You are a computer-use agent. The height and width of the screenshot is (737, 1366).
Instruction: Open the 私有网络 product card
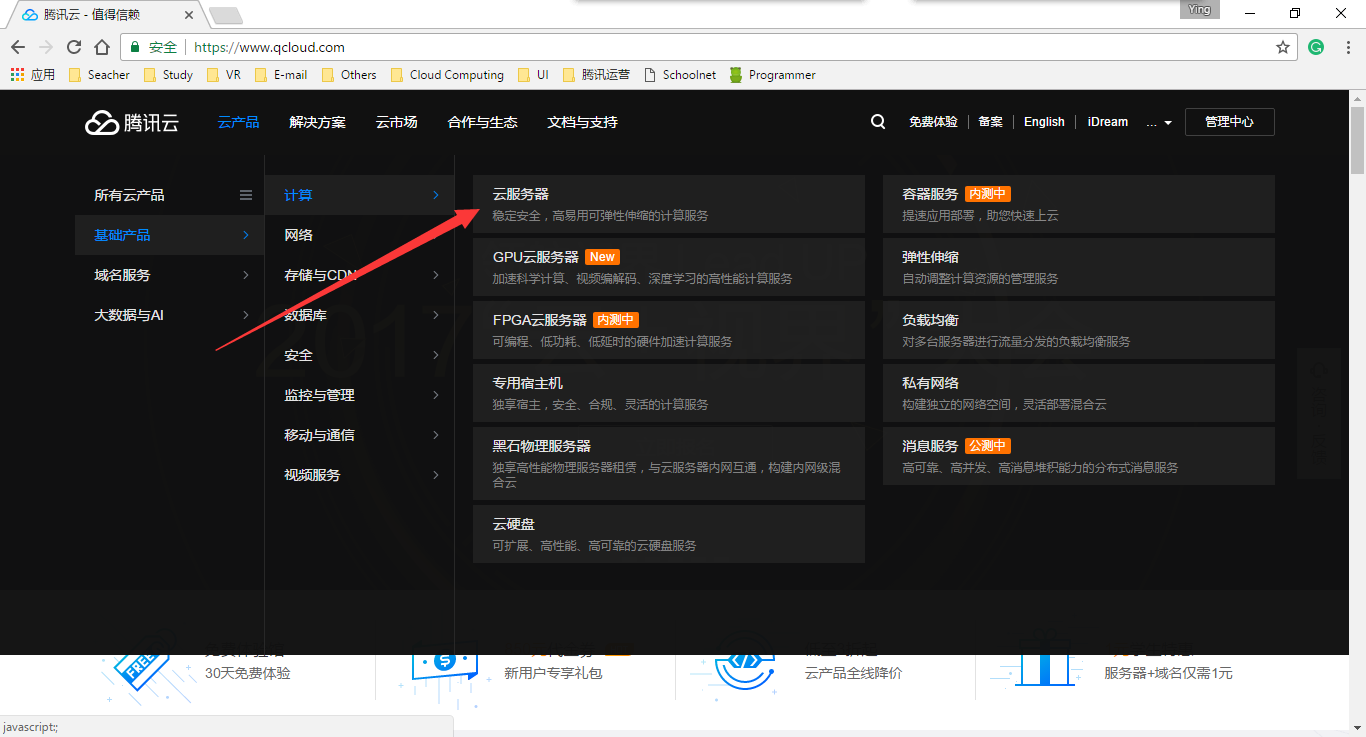coord(1079,393)
